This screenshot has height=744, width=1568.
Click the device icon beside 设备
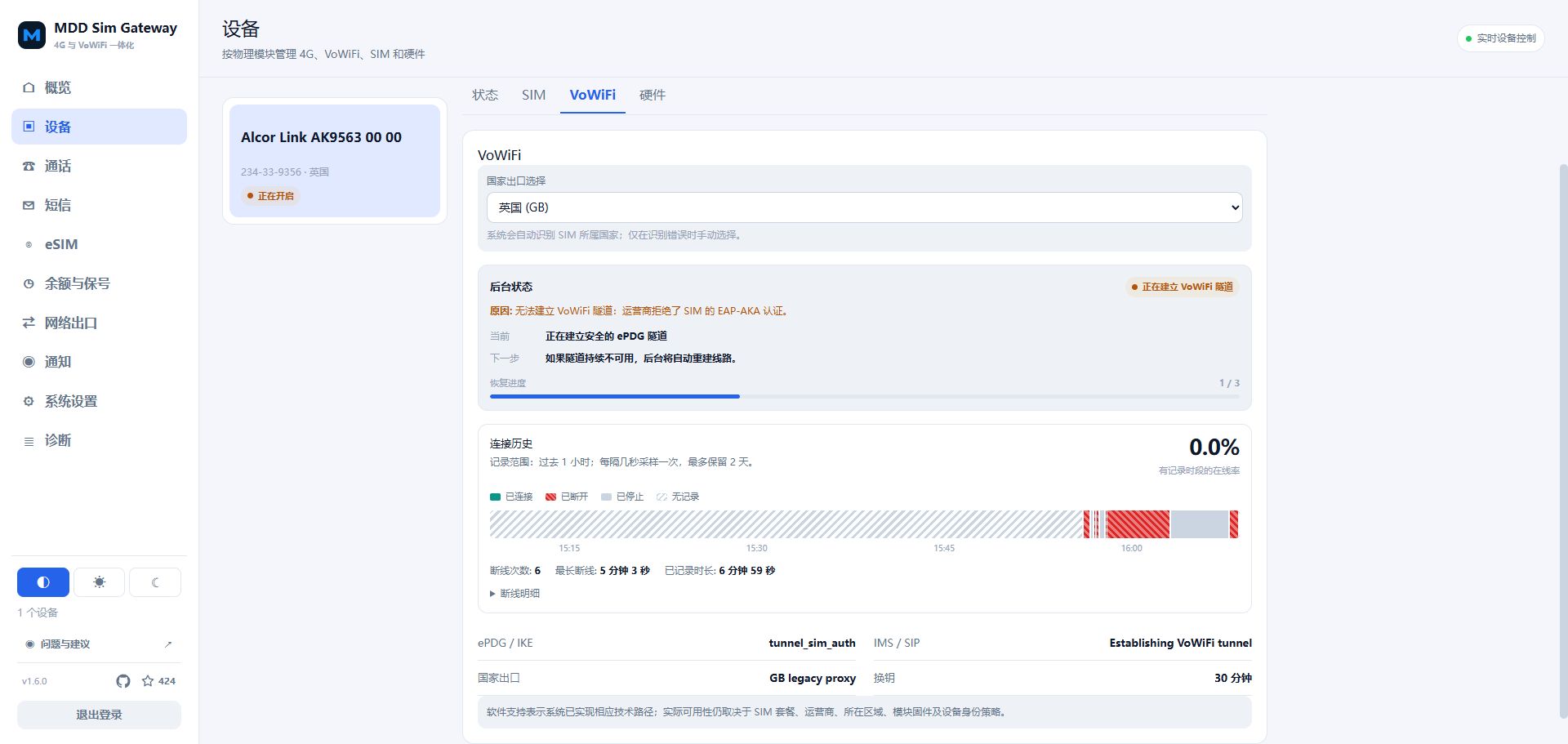[x=29, y=127]
